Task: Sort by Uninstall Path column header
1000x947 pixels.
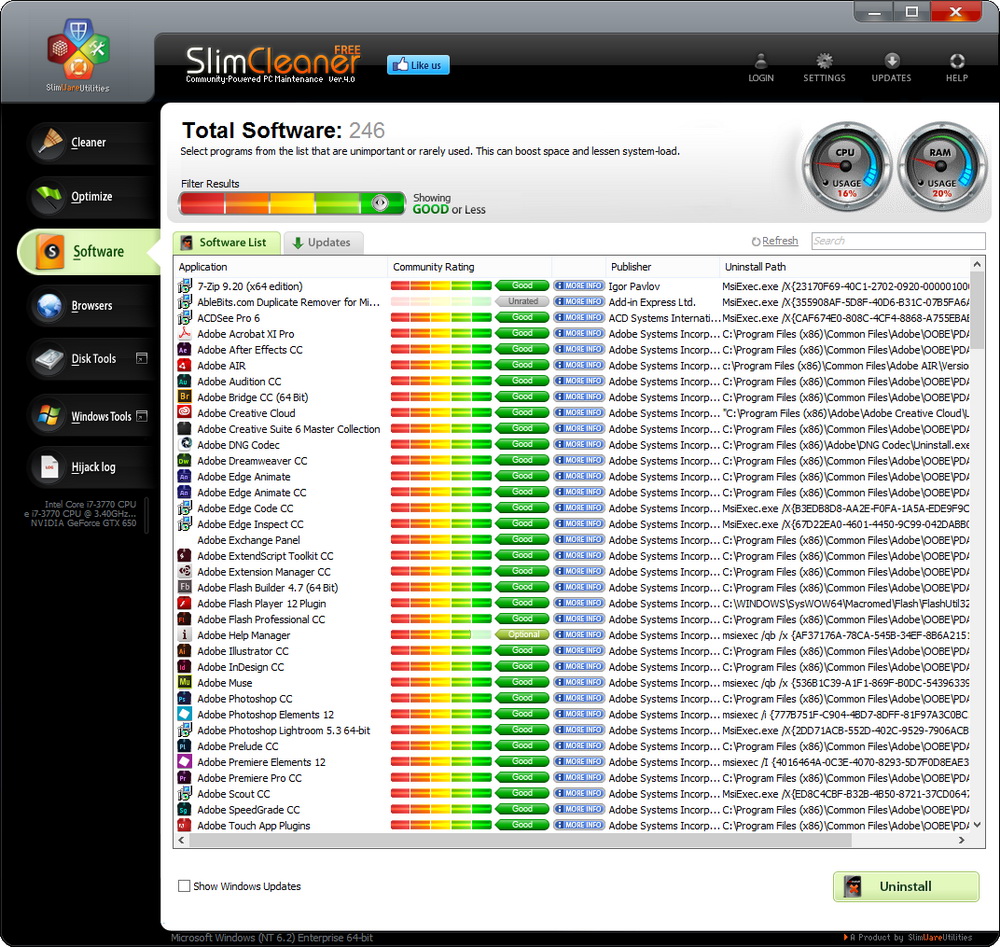Action: 844,267
